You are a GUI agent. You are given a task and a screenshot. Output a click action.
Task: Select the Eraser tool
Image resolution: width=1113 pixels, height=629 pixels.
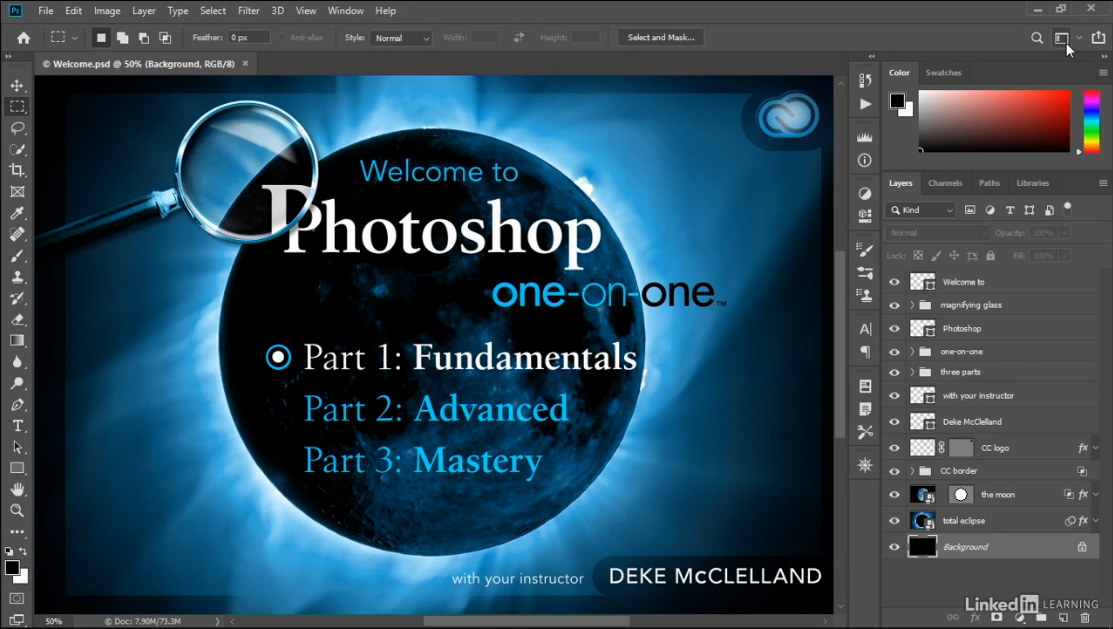coord(17,319)
